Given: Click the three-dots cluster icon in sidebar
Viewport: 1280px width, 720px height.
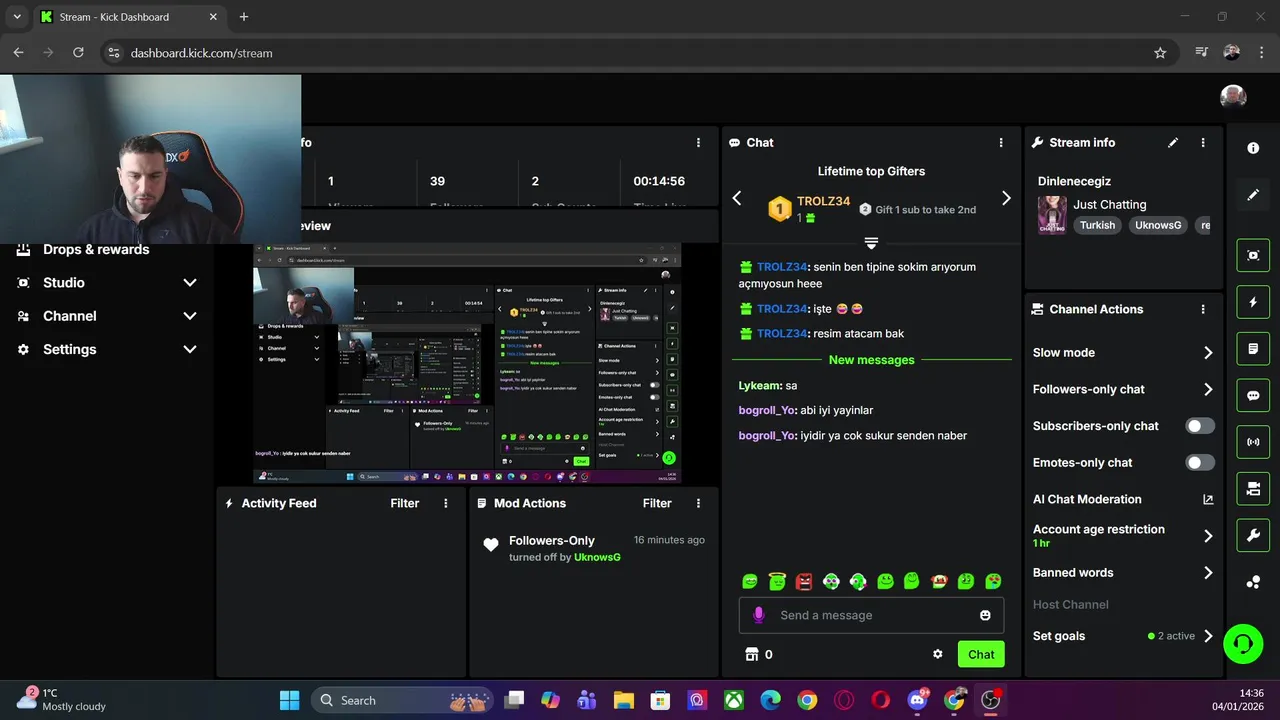Looking at the screenshot, I should (1253, 582).
